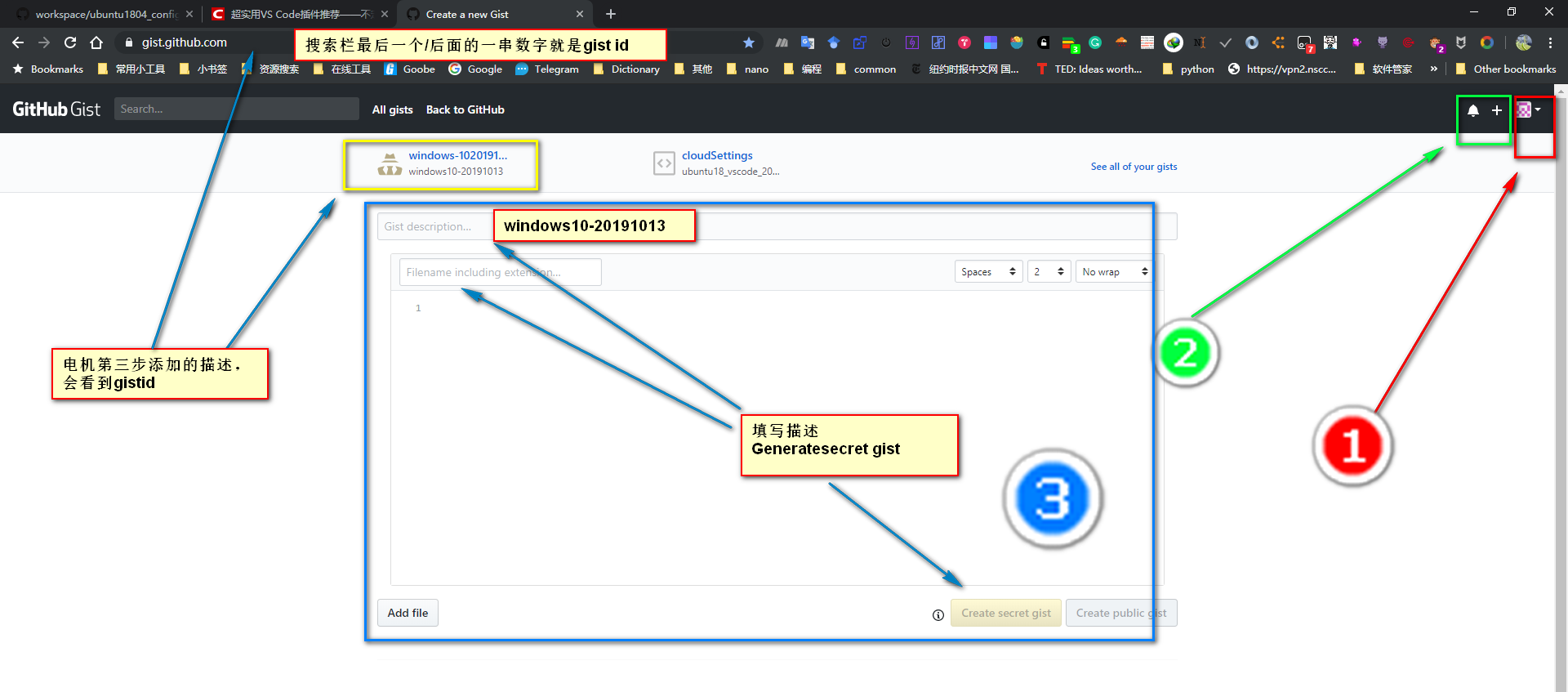Open a new browser tab
Viewport: 1568px width, 692px height.
click(611, 14)
